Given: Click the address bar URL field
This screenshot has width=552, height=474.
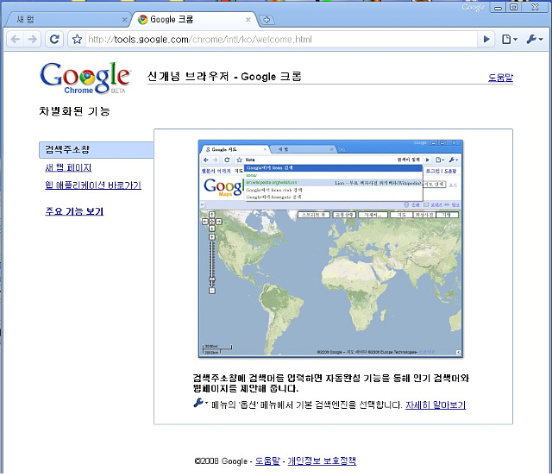Looking at the screenshot, I should coord(282,39).
